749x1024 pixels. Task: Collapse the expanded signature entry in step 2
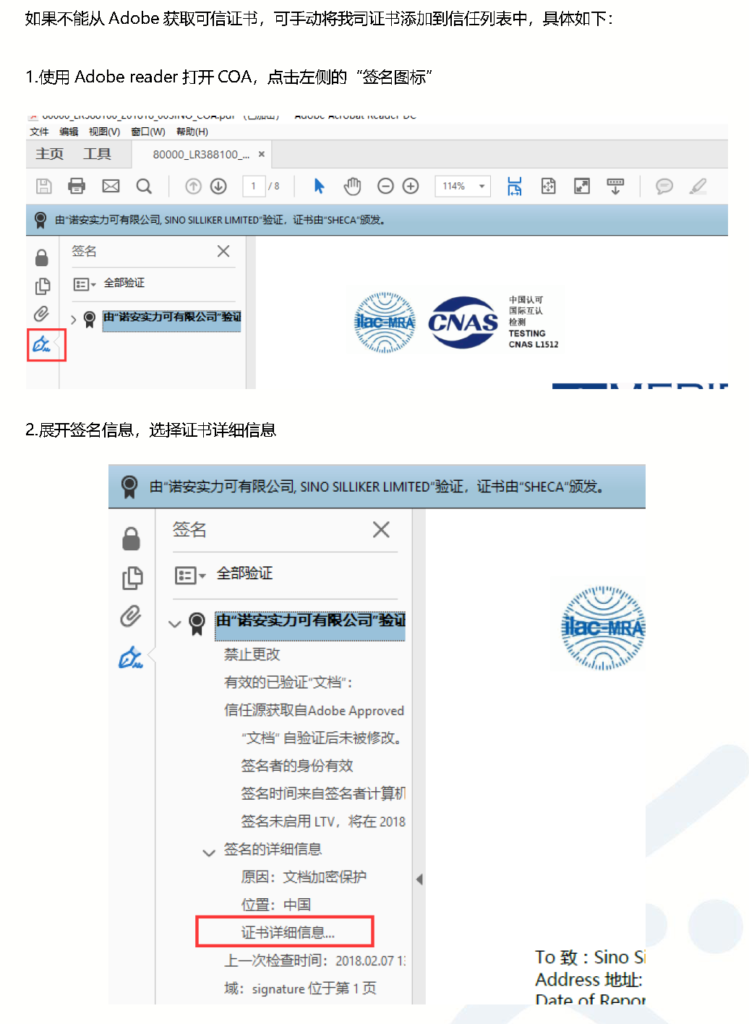tap(174, 624)
